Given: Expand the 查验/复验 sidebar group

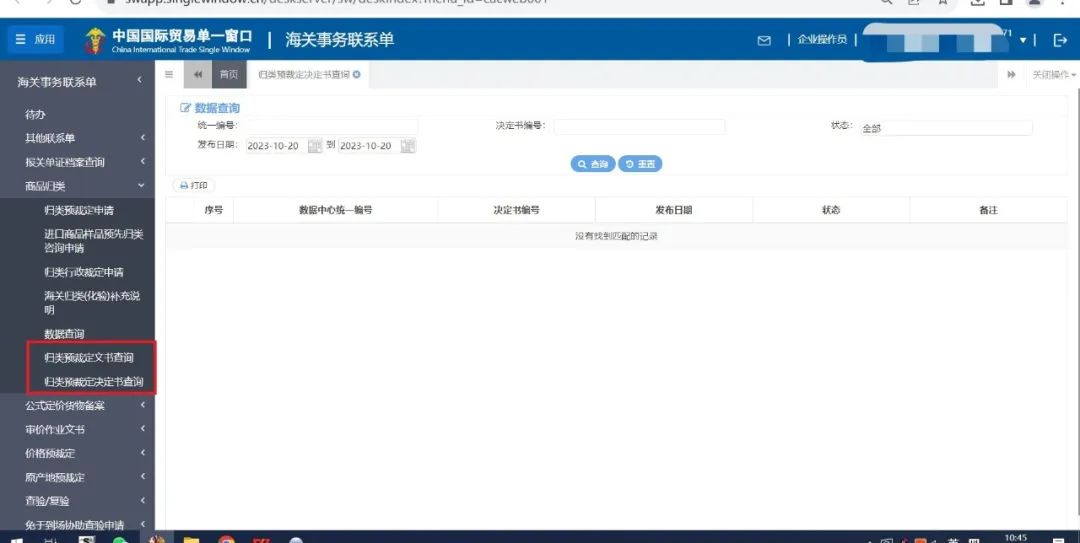Looking at the screenshot, I should click(77, 501).
